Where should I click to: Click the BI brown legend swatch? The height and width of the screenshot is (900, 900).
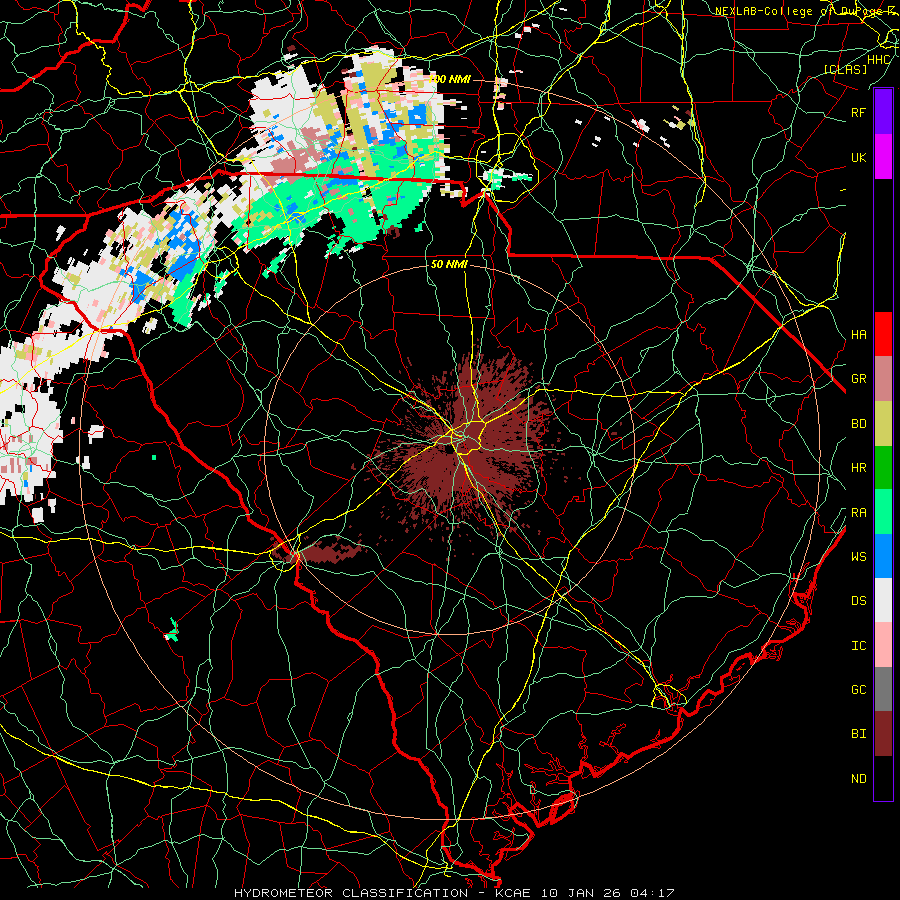(x=883, y=734)
